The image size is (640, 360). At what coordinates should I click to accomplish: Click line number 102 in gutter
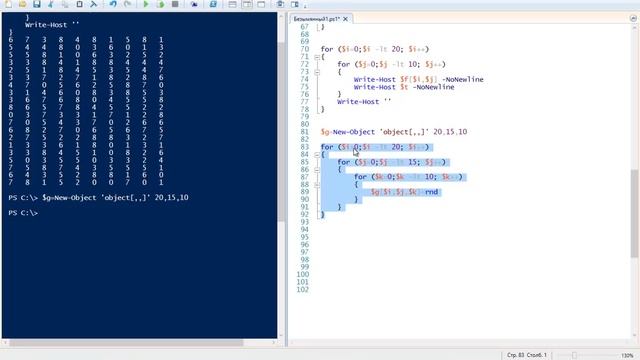302,290
